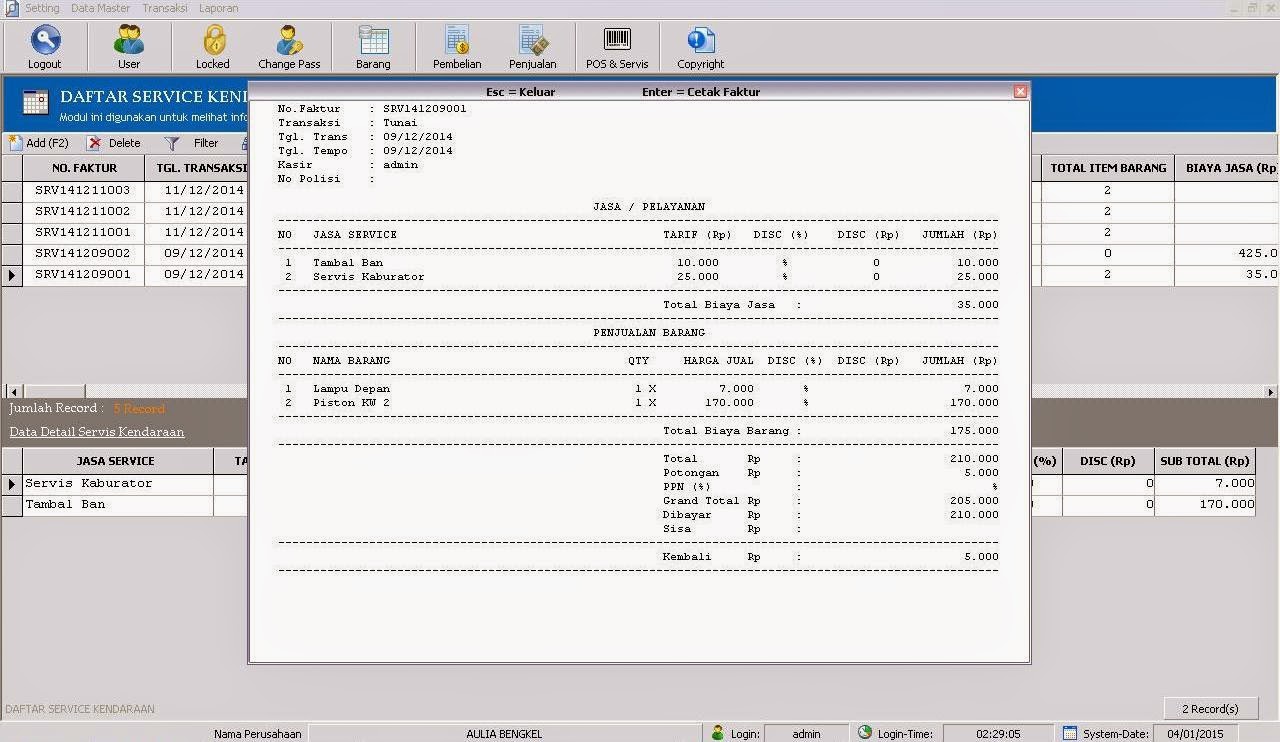Click the calendar icon beside DAFTAR SERVICE title
1280x742 pixels.
pyautogui.click(x=35, y=103)
